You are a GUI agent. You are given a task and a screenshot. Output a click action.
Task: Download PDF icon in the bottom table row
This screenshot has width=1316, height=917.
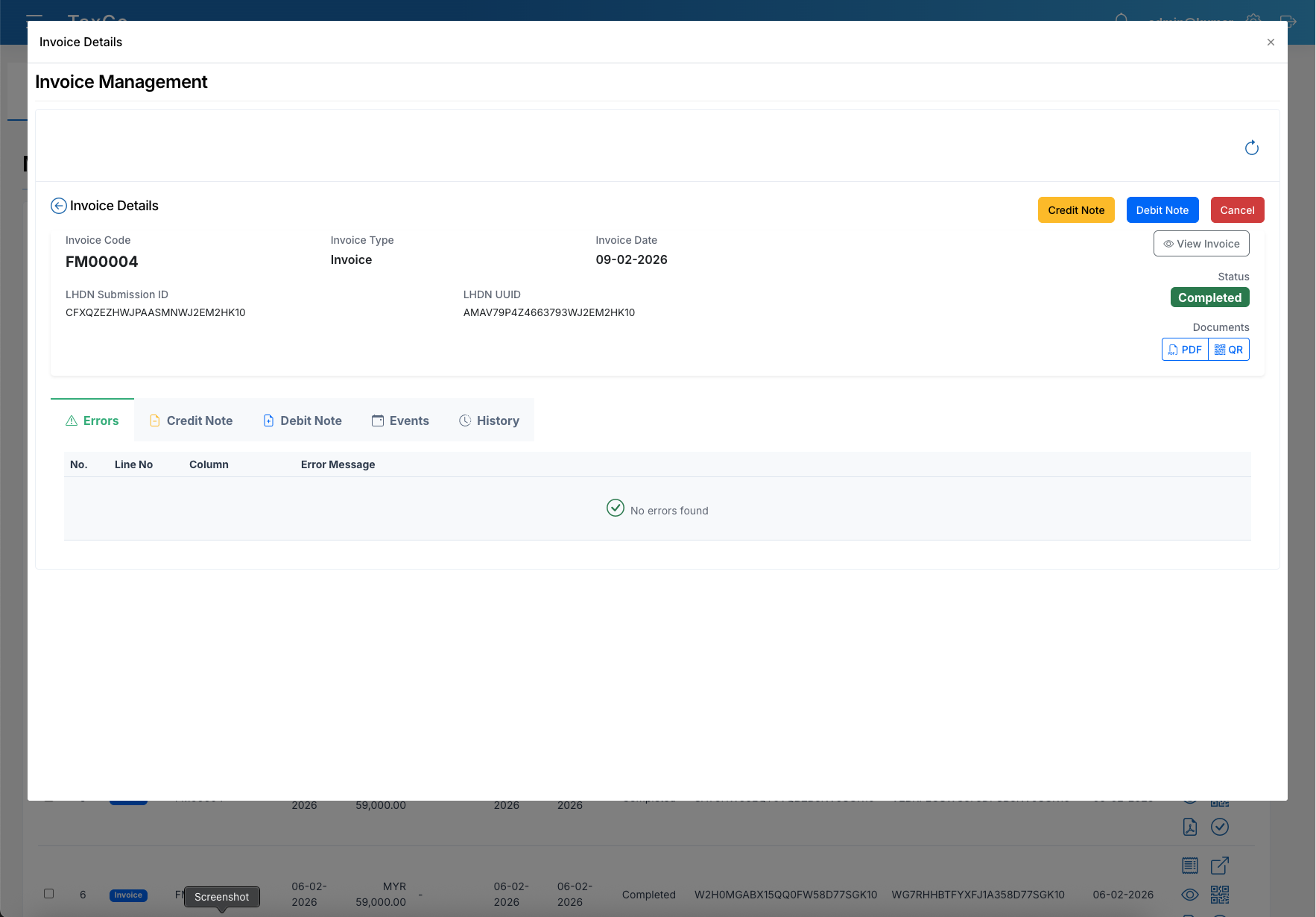pos(1190,827)
